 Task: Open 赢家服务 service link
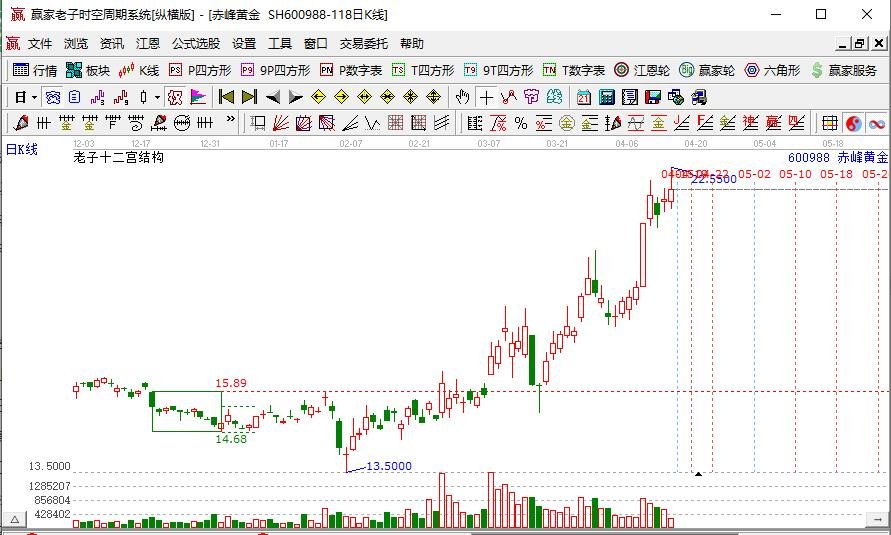point(844,70)
